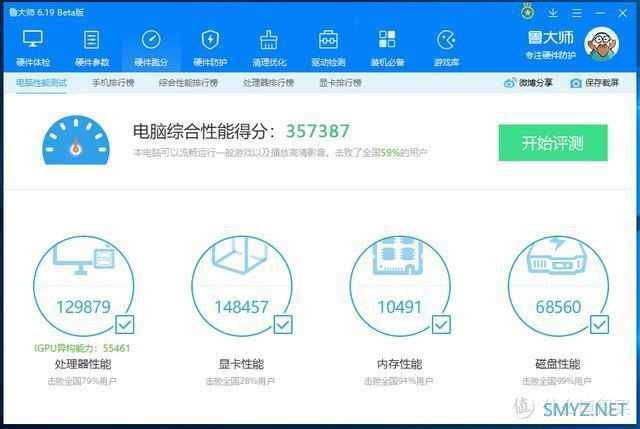Click the 59% beaten users description
This screenshot has width=640, height=429.
tap(280, 153)
